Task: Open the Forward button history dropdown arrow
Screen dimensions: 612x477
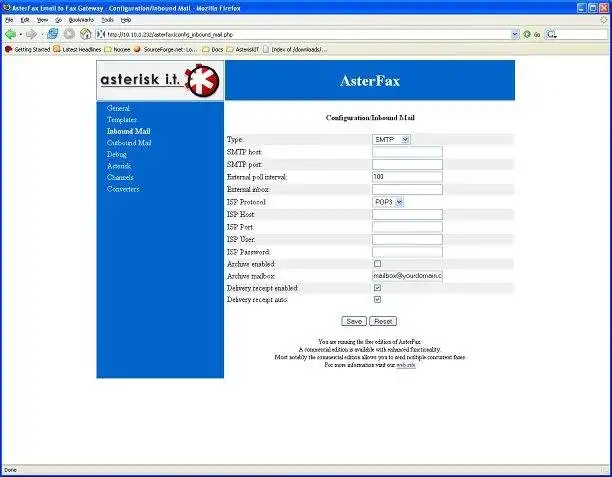Action: 41,35
